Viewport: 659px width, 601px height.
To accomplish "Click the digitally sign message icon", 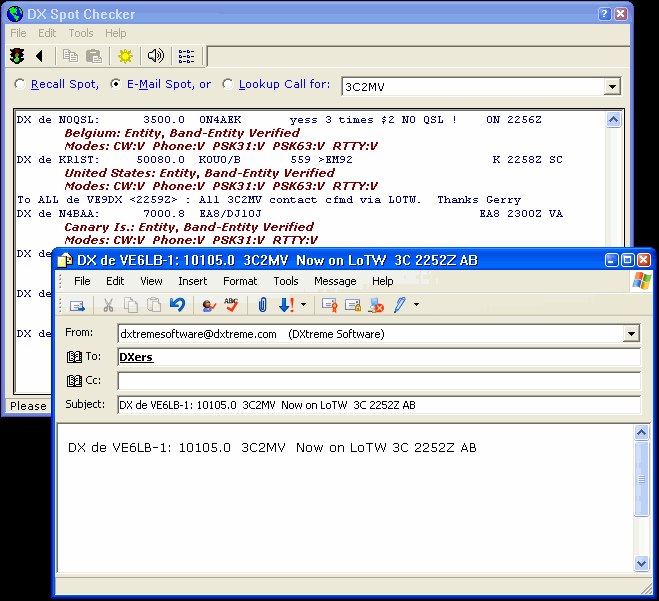I will 330,305.
